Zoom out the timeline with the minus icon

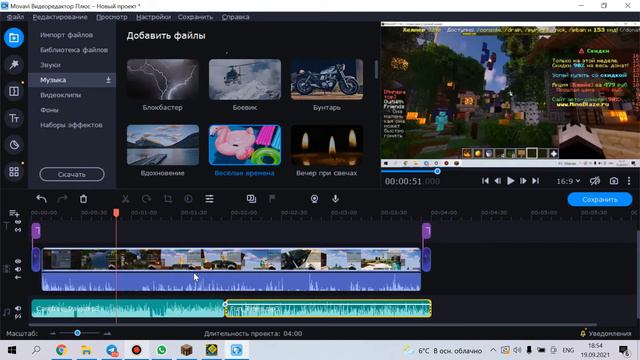(x=53, y=333)
